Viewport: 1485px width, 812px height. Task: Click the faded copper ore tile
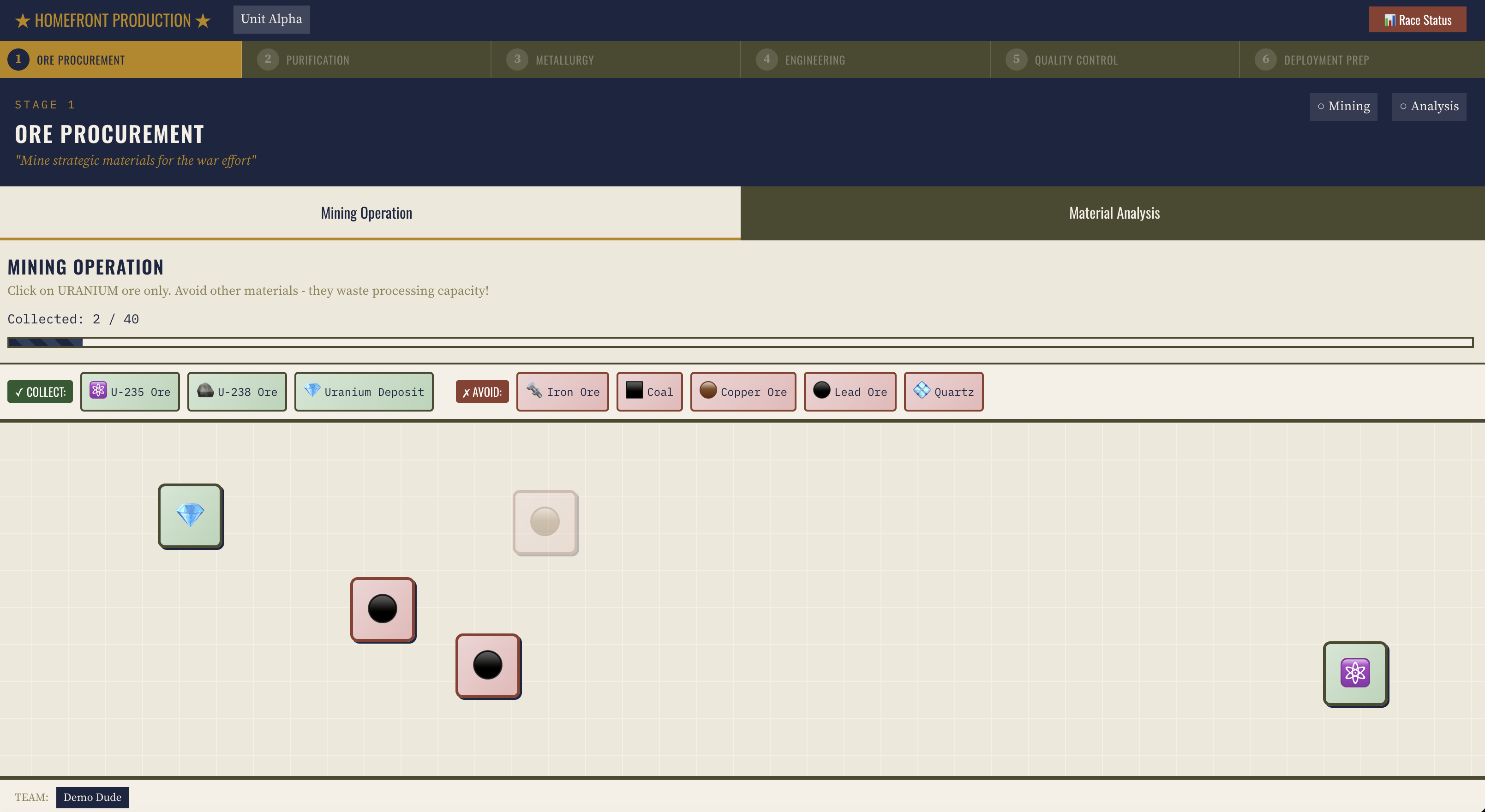pyautogui.click(x=545, y=522)
